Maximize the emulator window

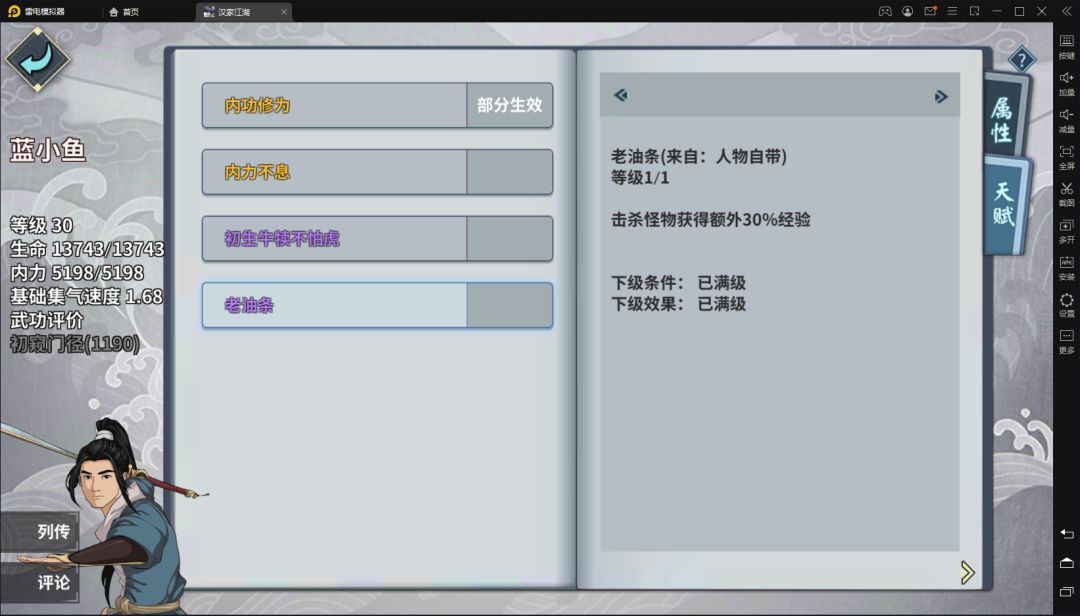click(1019, 11)
